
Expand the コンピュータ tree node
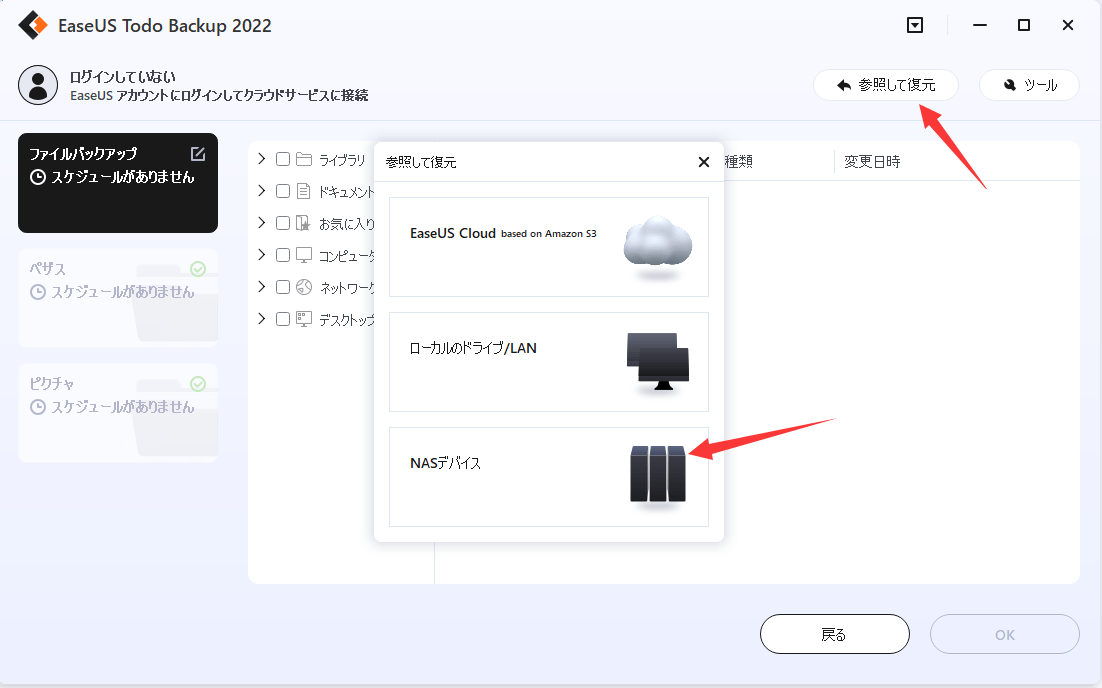261,254
